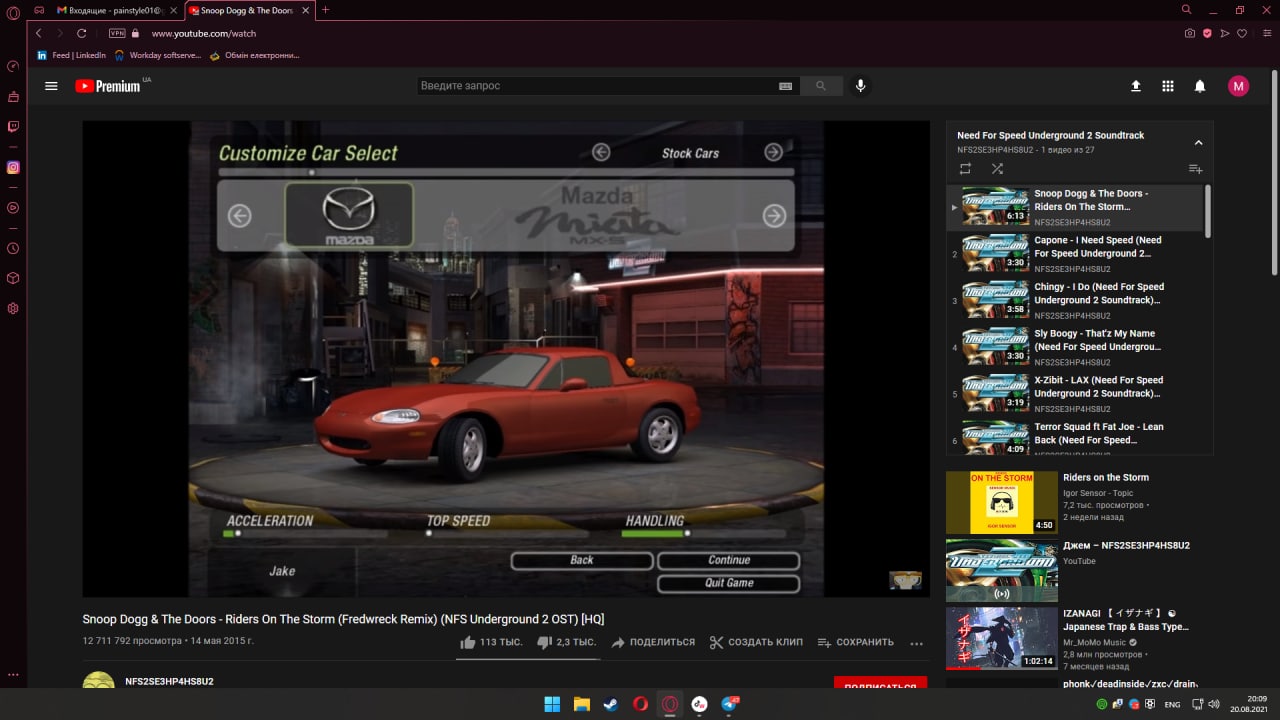Play X-Zibit - LAX playlist item

1074,394
